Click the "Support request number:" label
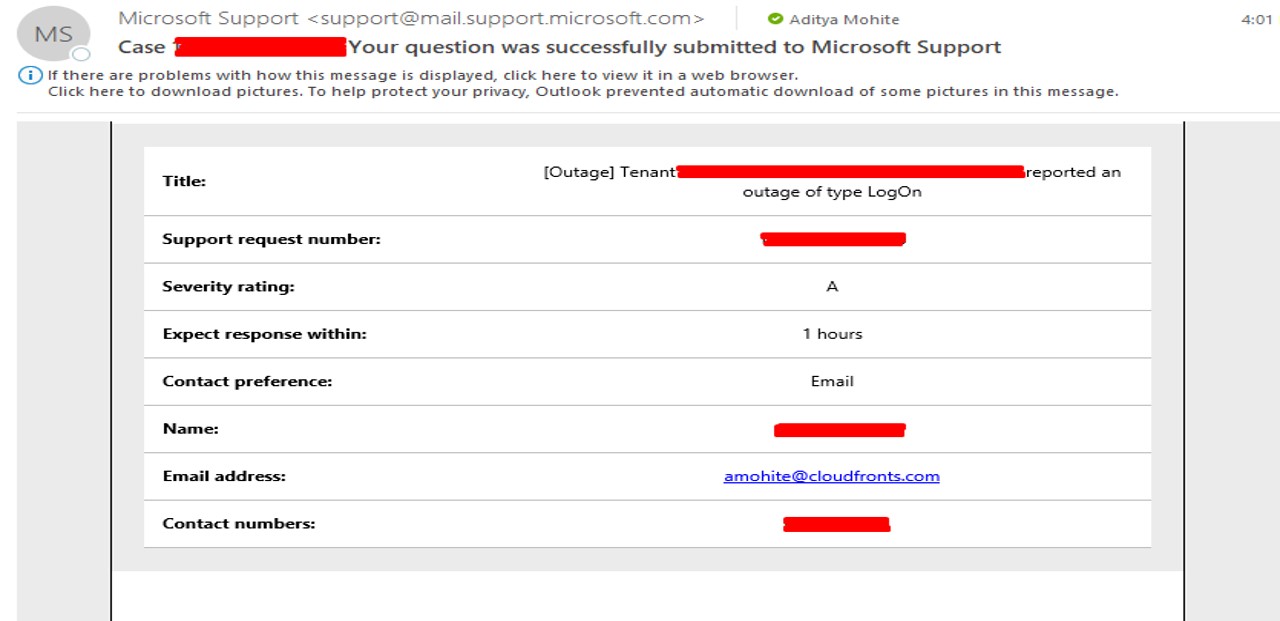 (271, 239)
